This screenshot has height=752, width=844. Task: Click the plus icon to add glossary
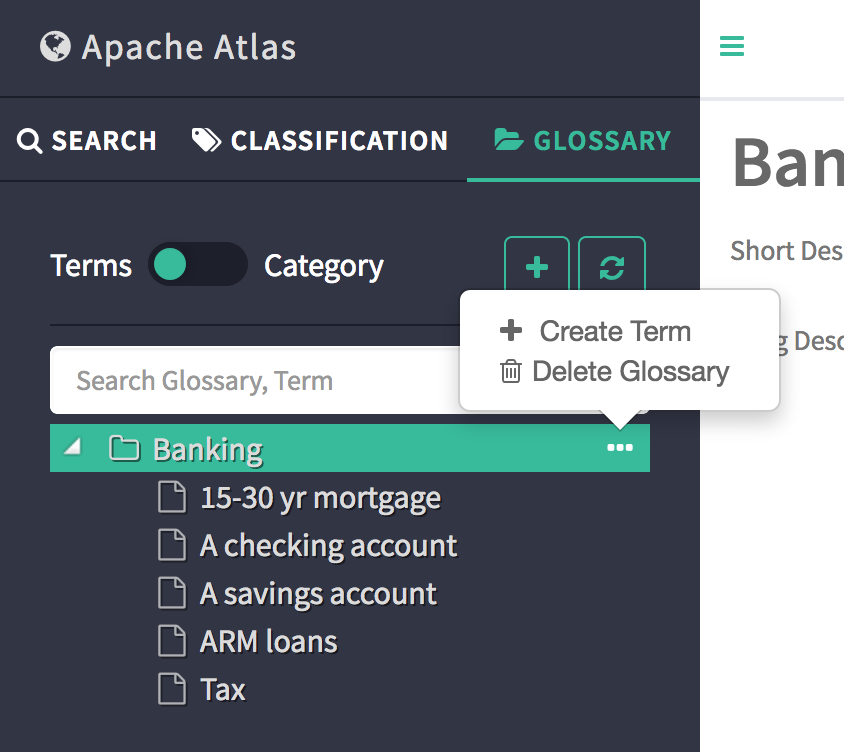(x=537, y=268)
